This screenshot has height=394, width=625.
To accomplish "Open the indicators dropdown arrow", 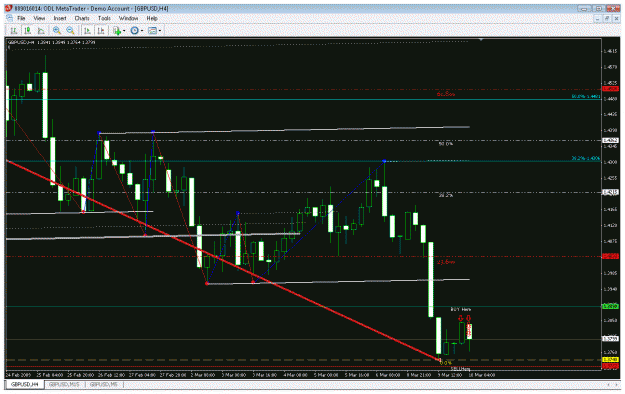I will click(124, 31).
